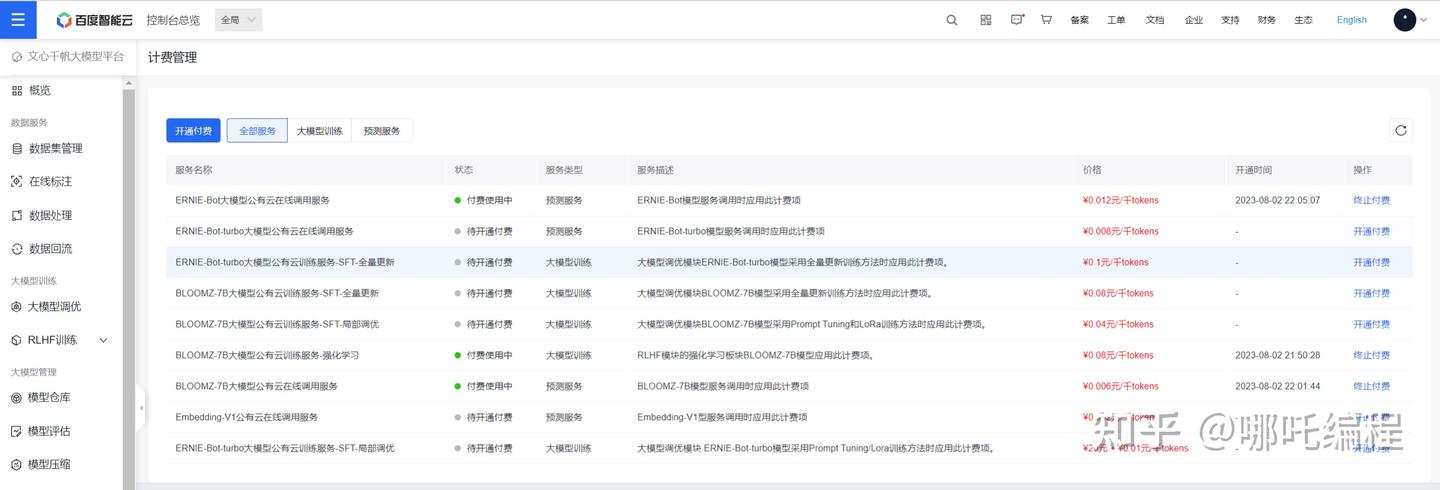Viewport: 1440px width, 490px height.
Task: Go to 控制台总览
Action: coord(173,20)
